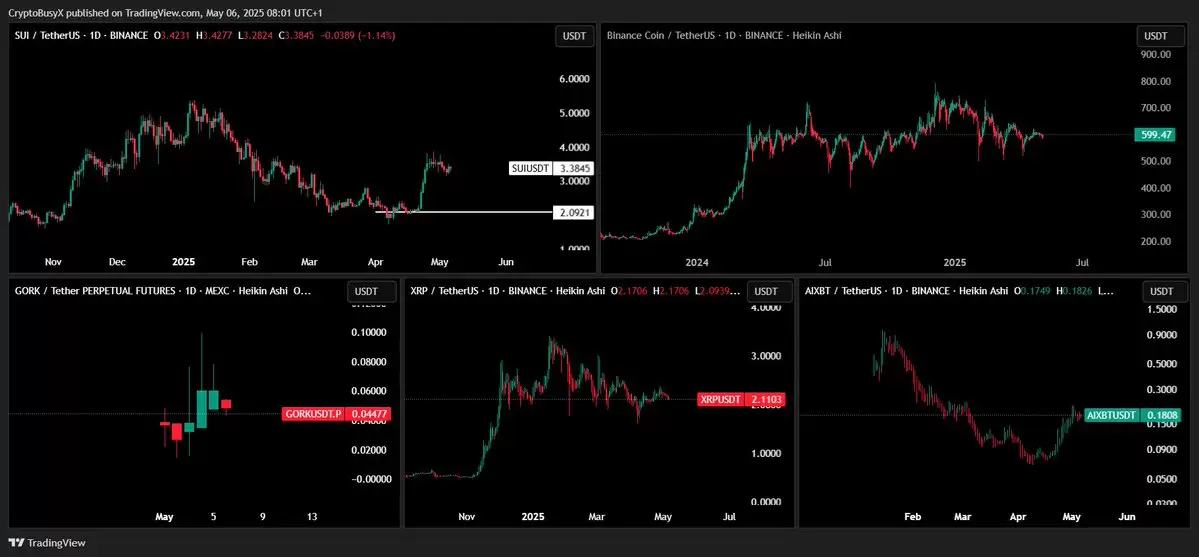The height and width of the screenshot is (557, 1199).
Task: Click 700.00 on Binance Coin price axis
Action: point(1155,108)
